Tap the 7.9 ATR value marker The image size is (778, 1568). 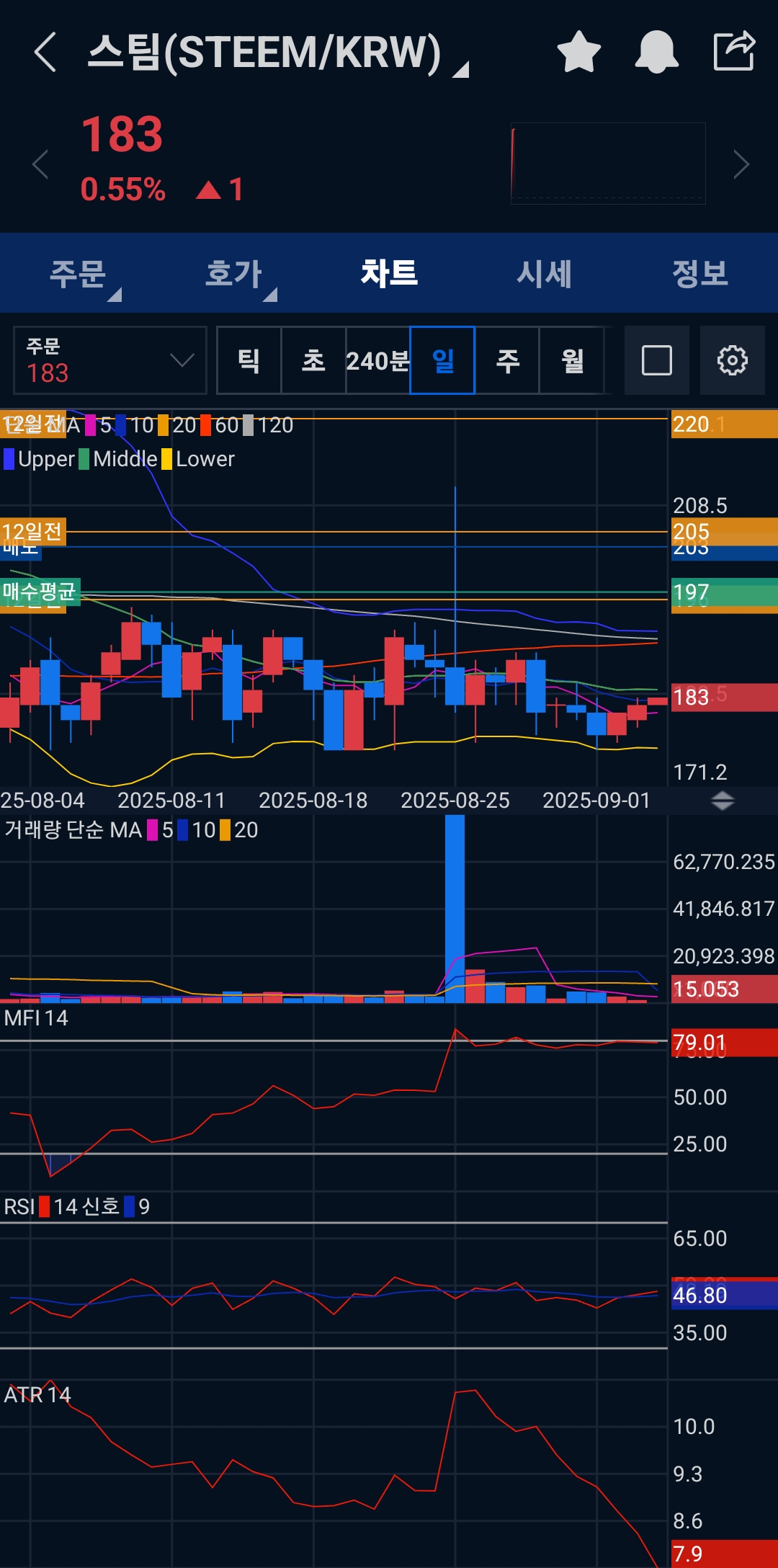[x=724, y=1553]
